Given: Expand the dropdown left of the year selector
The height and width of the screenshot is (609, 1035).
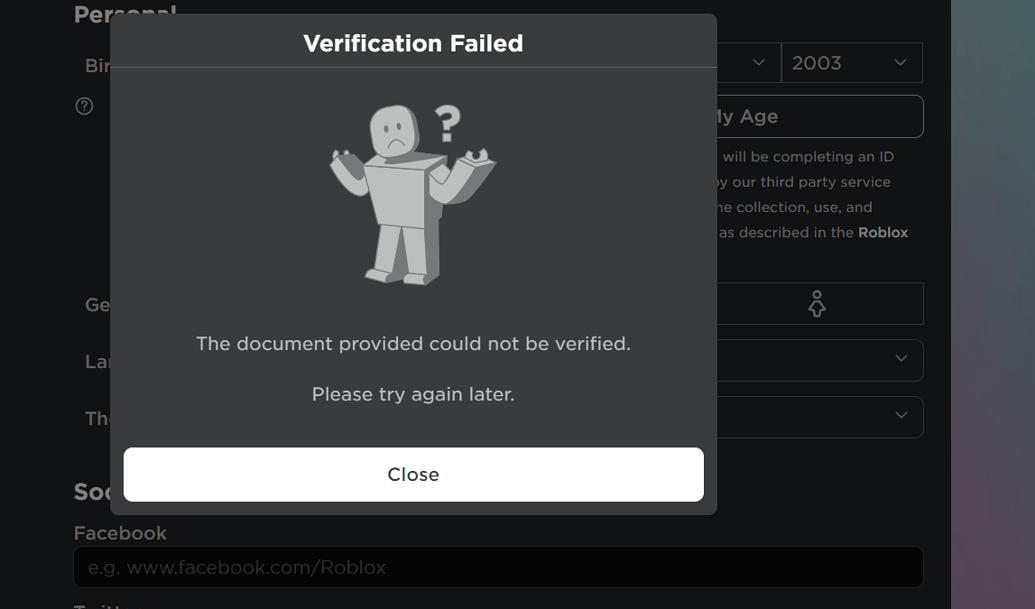Looking at the screenshot, I should tap(759, 62).
